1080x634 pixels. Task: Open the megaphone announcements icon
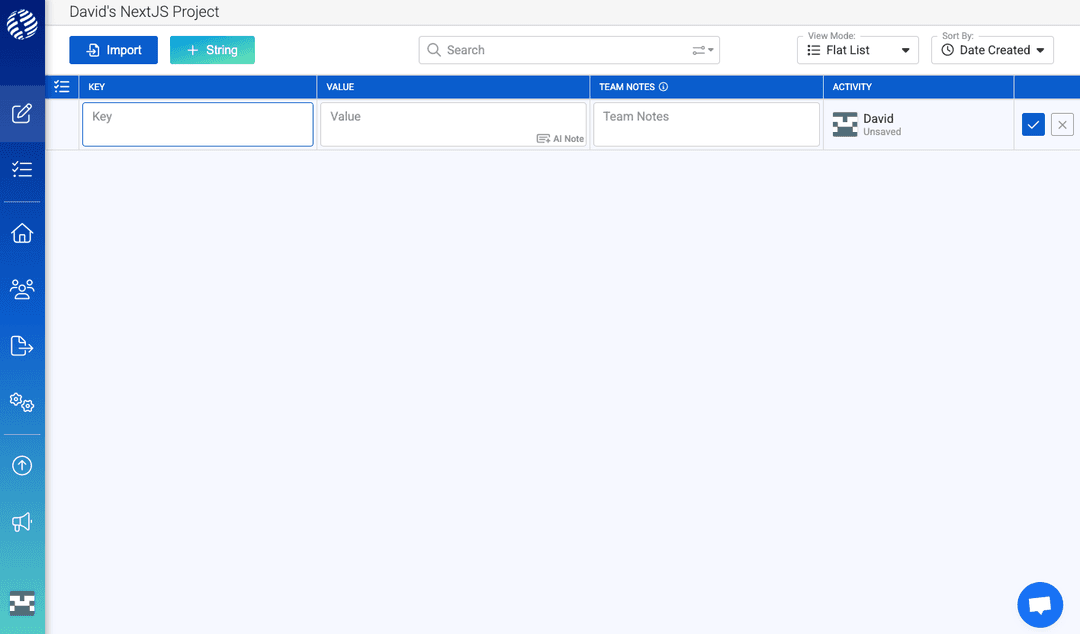(22, 522)
